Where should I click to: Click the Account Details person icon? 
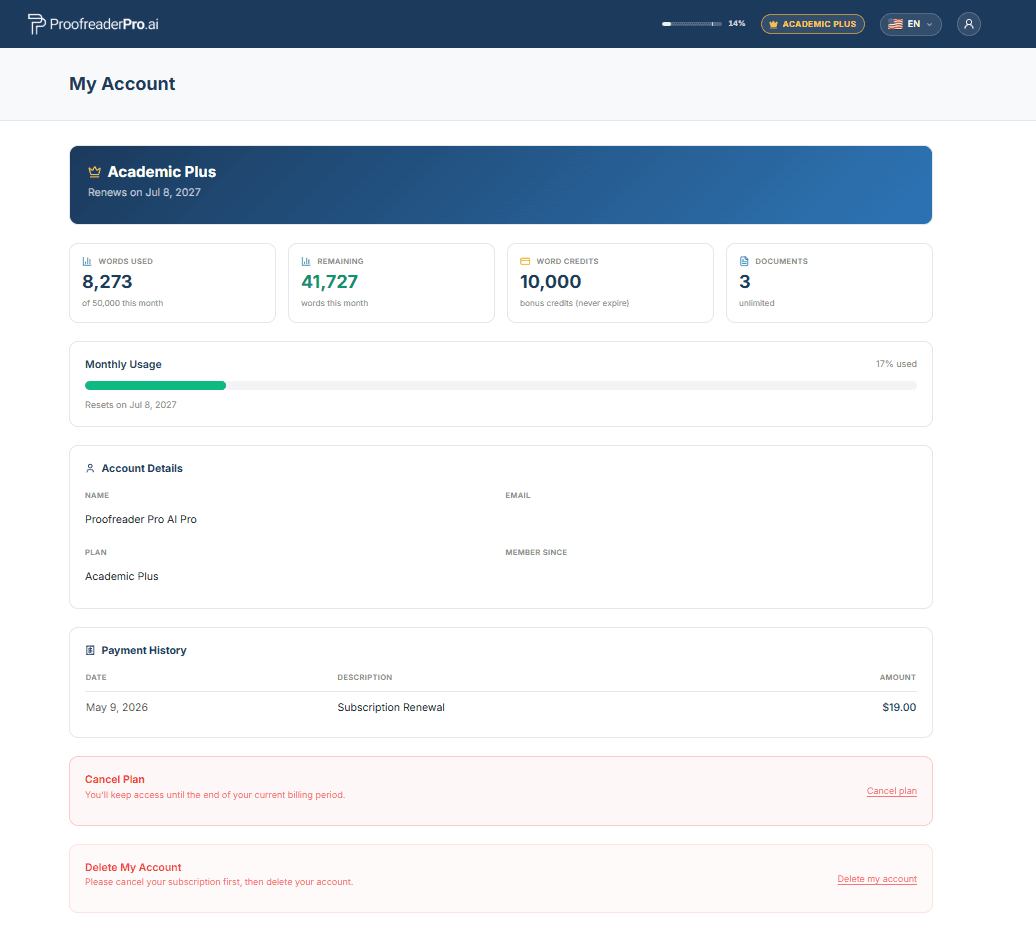tap(91, 468)
